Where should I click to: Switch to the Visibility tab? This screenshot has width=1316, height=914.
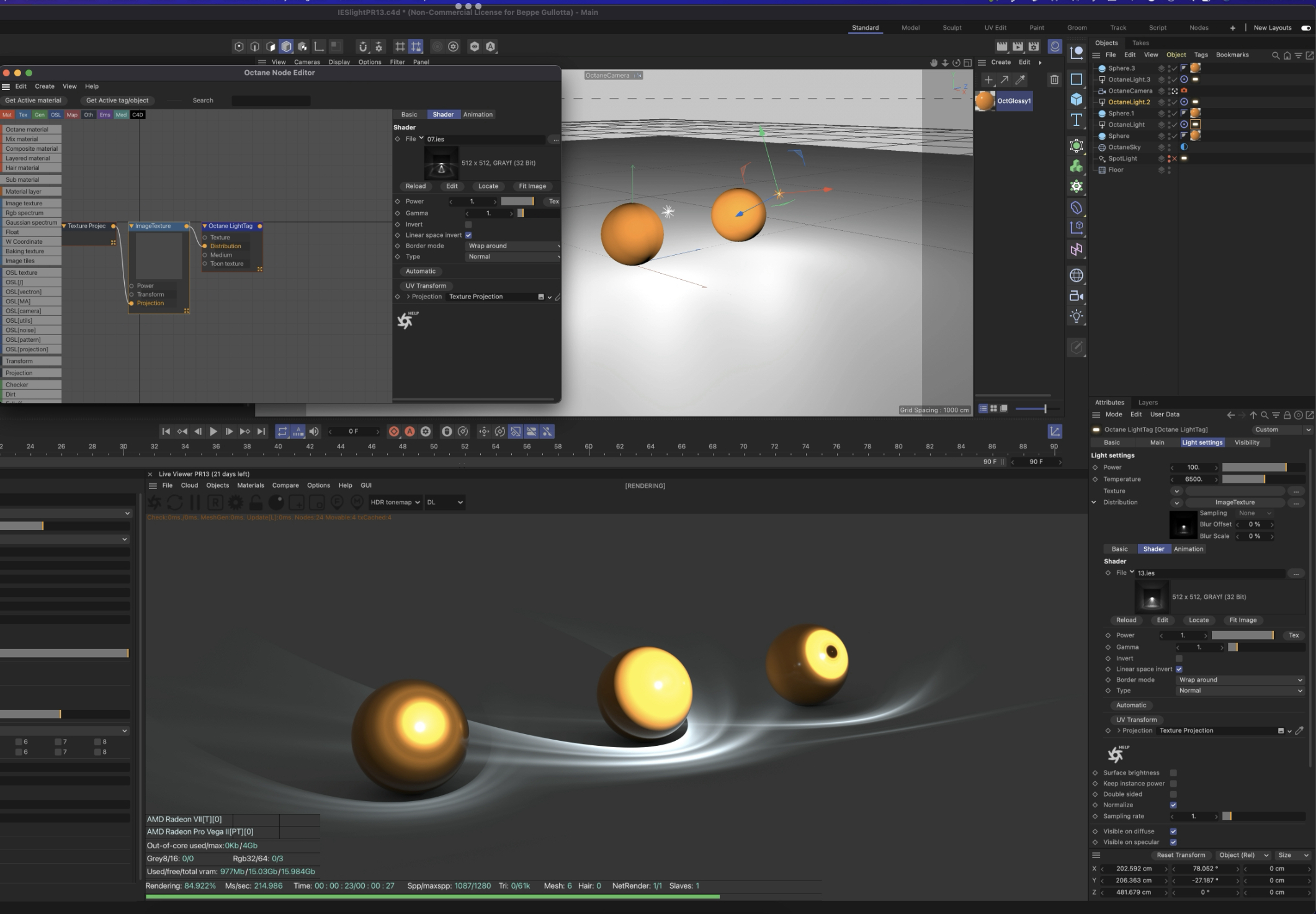(x=1247, y=442)
